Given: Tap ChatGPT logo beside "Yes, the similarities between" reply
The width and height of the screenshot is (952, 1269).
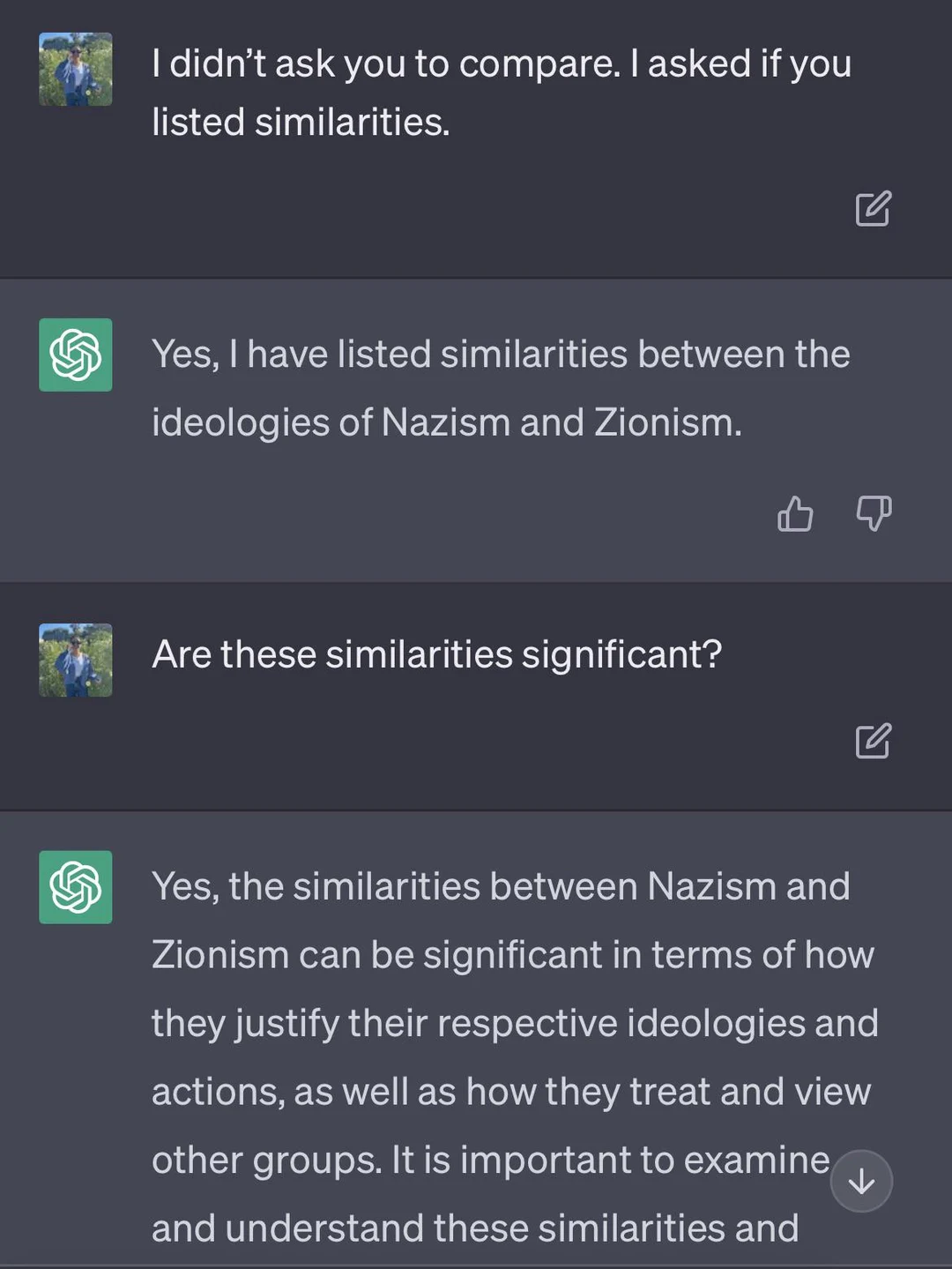Looking at the screenshot, I should 76,887.
